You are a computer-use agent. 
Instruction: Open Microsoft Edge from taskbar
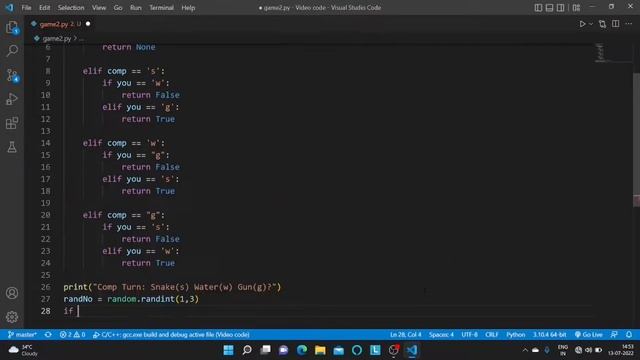click(302, 350)
